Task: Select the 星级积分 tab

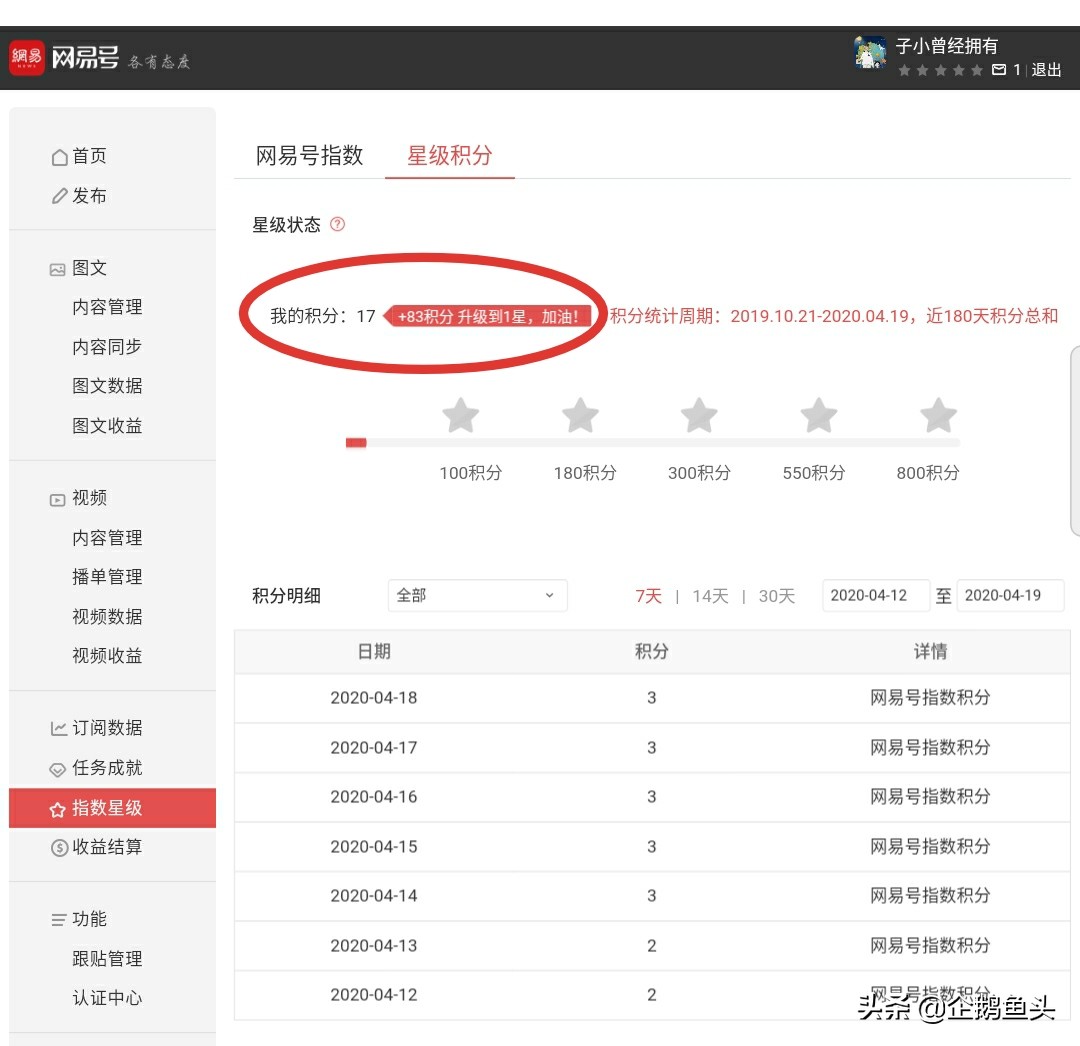Action: click(449, 156)
